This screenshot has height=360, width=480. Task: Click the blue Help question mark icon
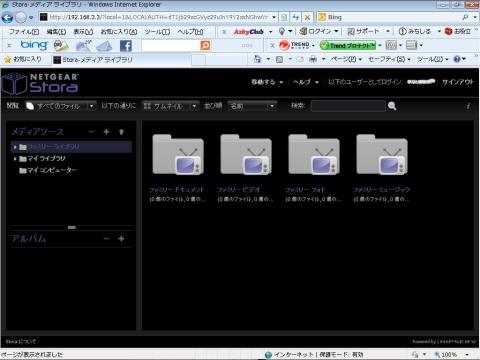[x=457, y=59]
